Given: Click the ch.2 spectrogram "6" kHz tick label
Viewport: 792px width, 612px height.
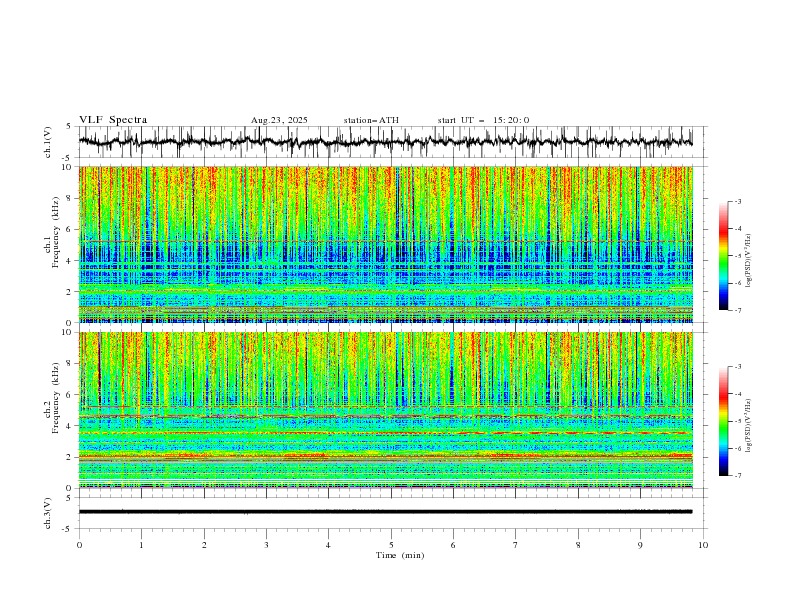Looking at the screenshot, I should point(70,395).
